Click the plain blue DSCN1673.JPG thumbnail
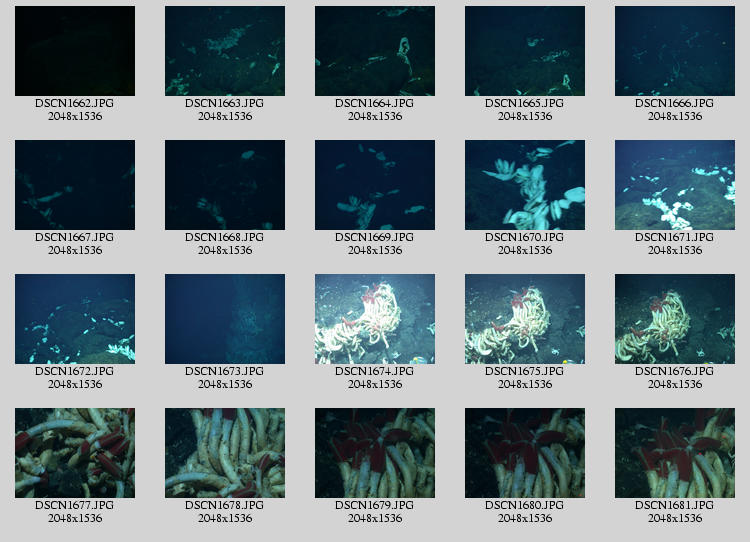 click(225, 319)
